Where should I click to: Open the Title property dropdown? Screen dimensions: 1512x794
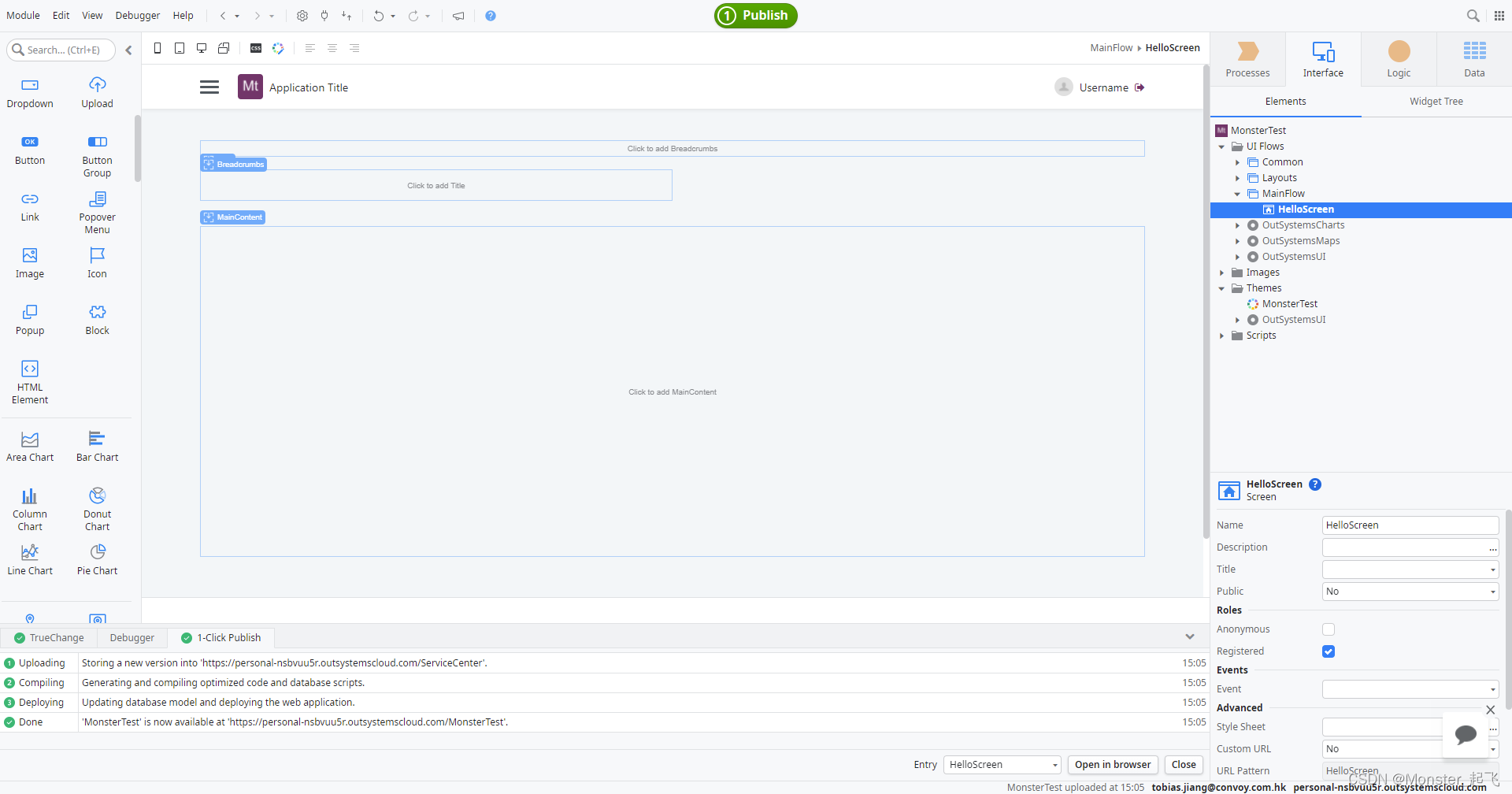(x=1410, y=570)
